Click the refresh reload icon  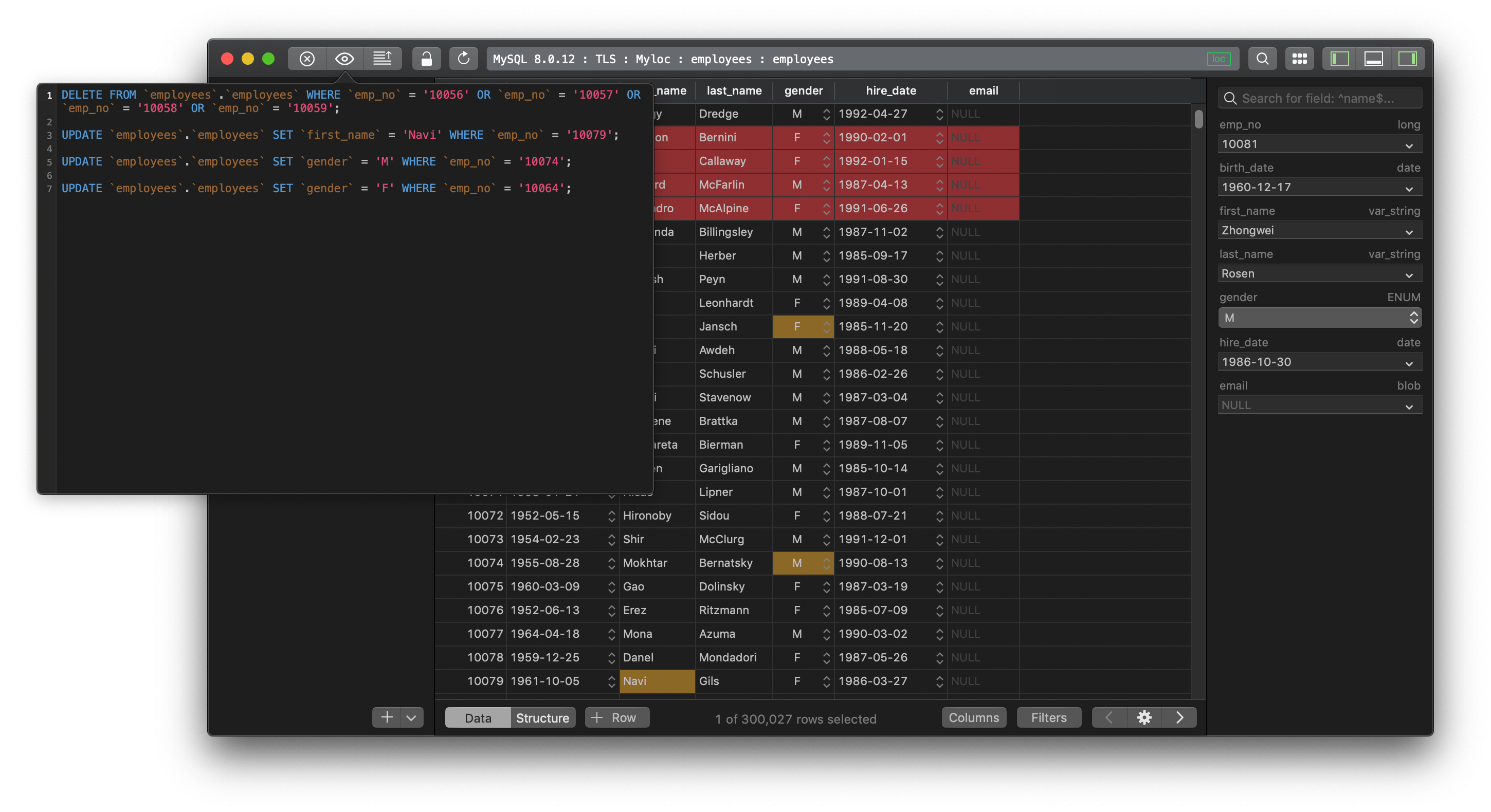(x=464, y=59)
